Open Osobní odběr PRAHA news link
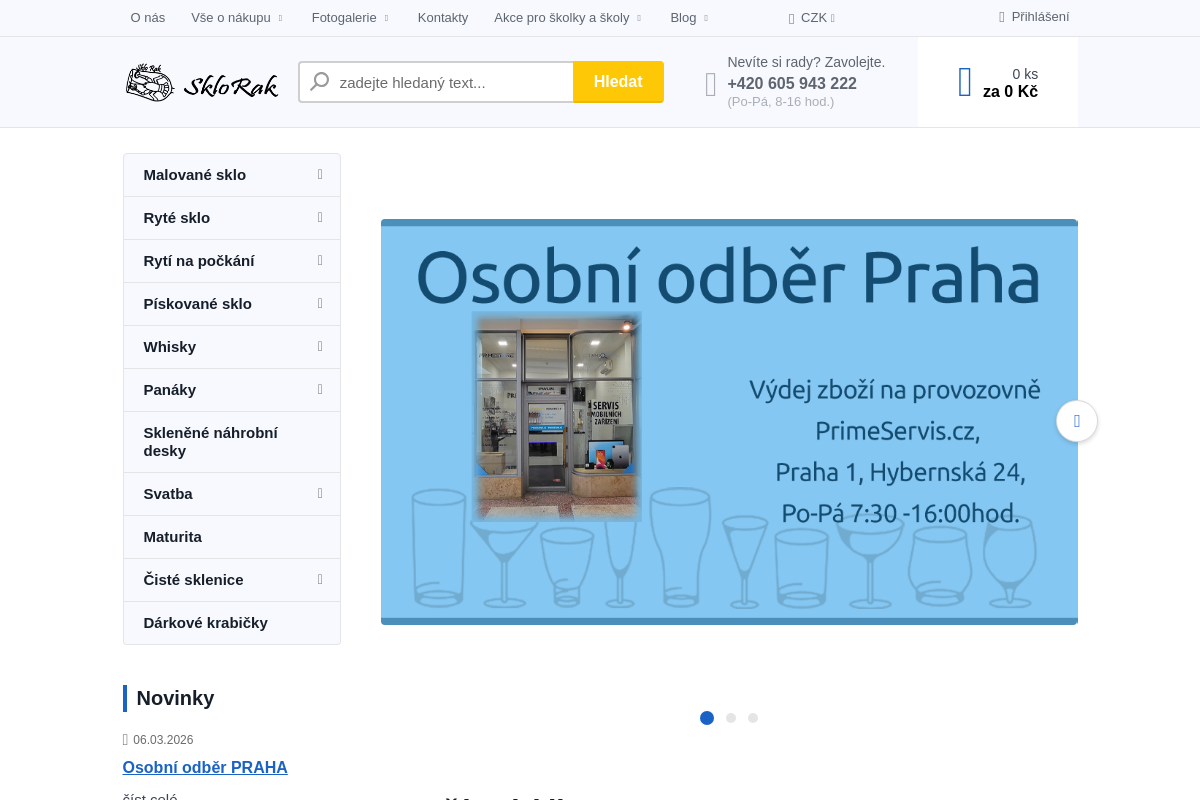Image resolution: width=1200 pixels, height=800 pixels. (205, 768)
